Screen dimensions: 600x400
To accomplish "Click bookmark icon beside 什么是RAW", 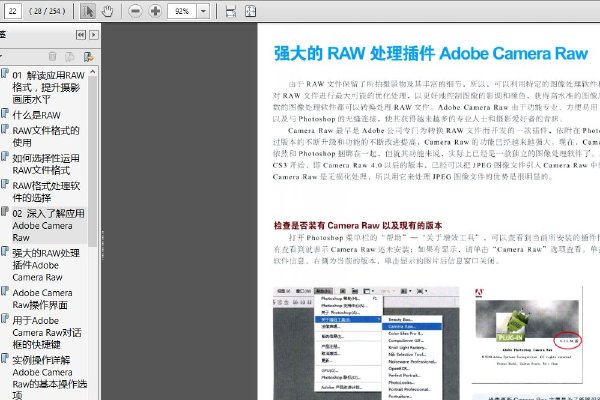I will (x=5, y=113).
